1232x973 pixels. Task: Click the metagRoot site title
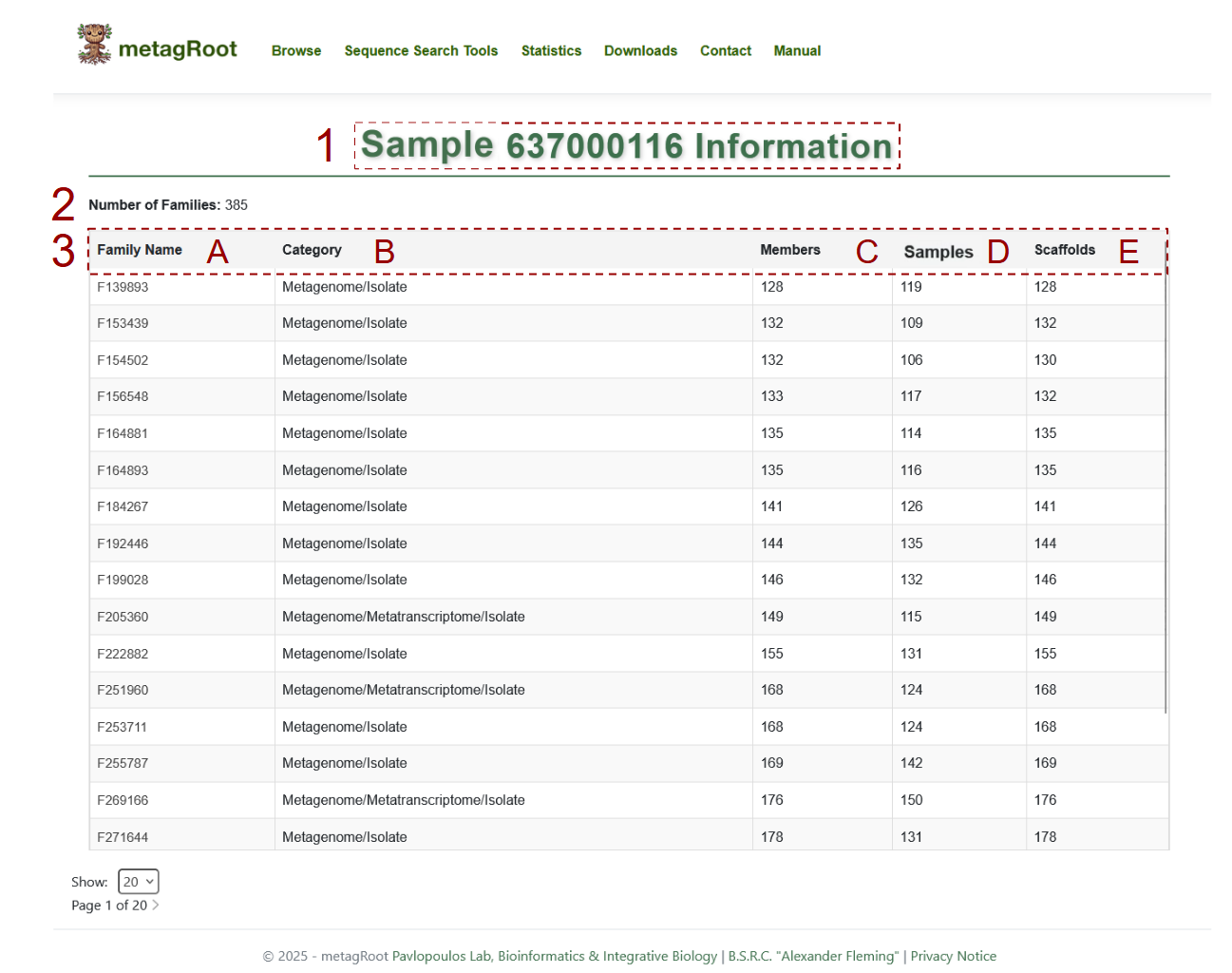[178, 49]
